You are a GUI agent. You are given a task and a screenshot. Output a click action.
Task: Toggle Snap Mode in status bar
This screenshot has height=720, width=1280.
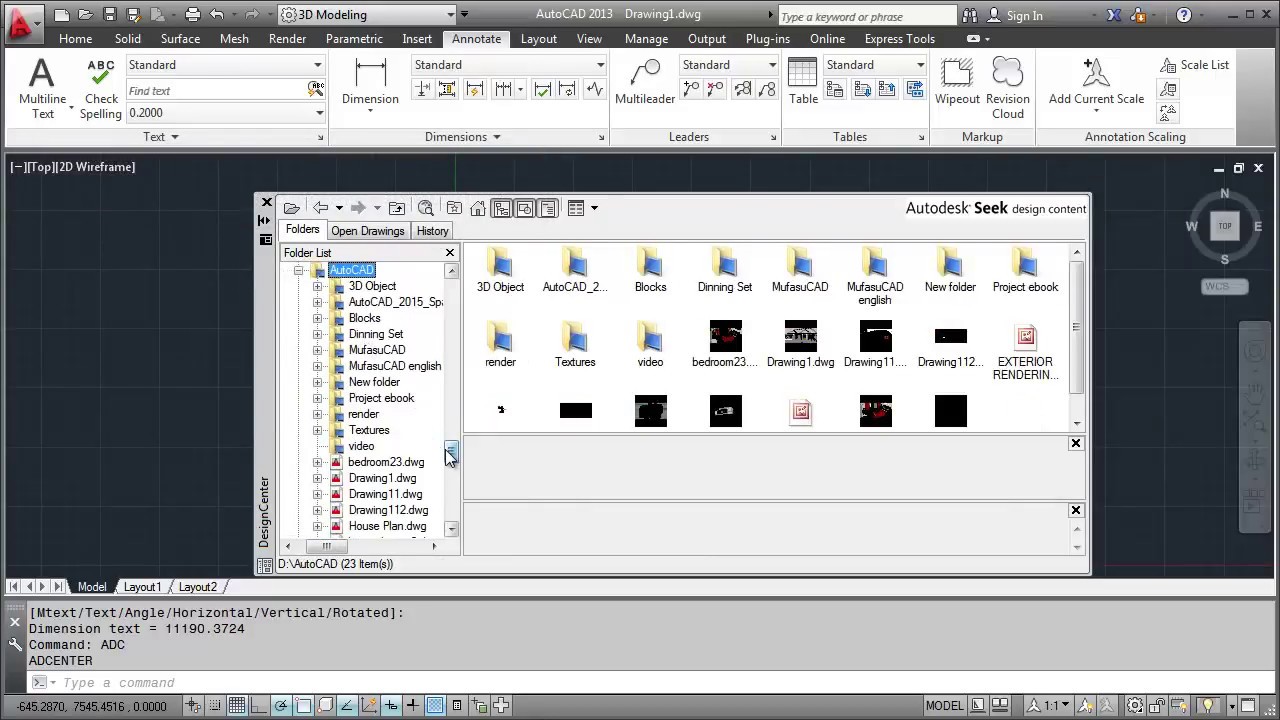[215, 705]
